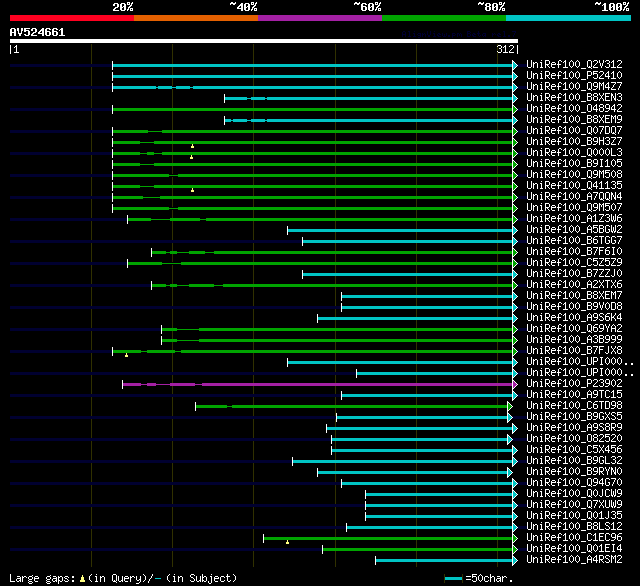Select the UniRef100_B9GXS5 label

(x=574, y=417)
